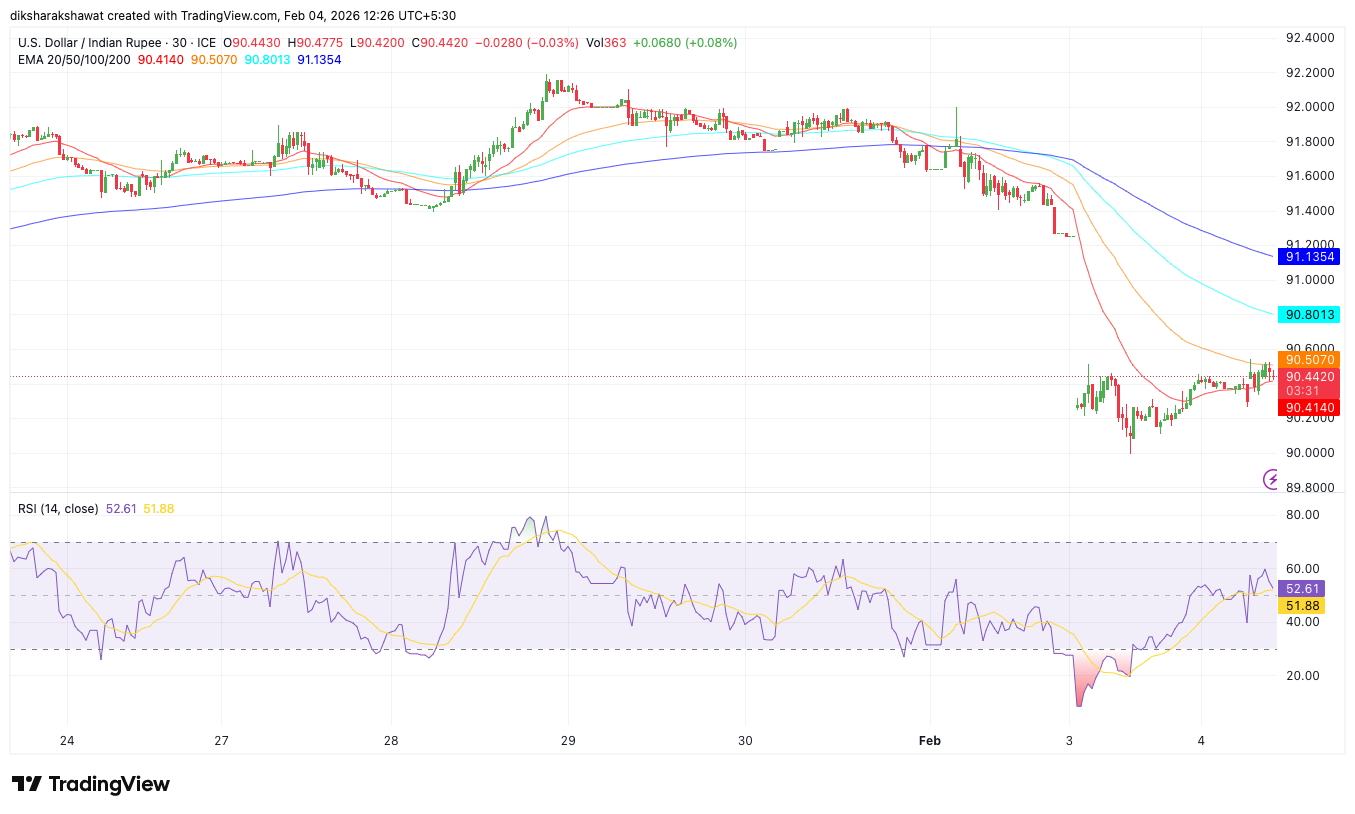Image resolution: width=1355 pixels, height=814 pixels.
Task: Open the U.S. Dollar / Indian Rupee symbol title
Action: [x=100, y=43]
